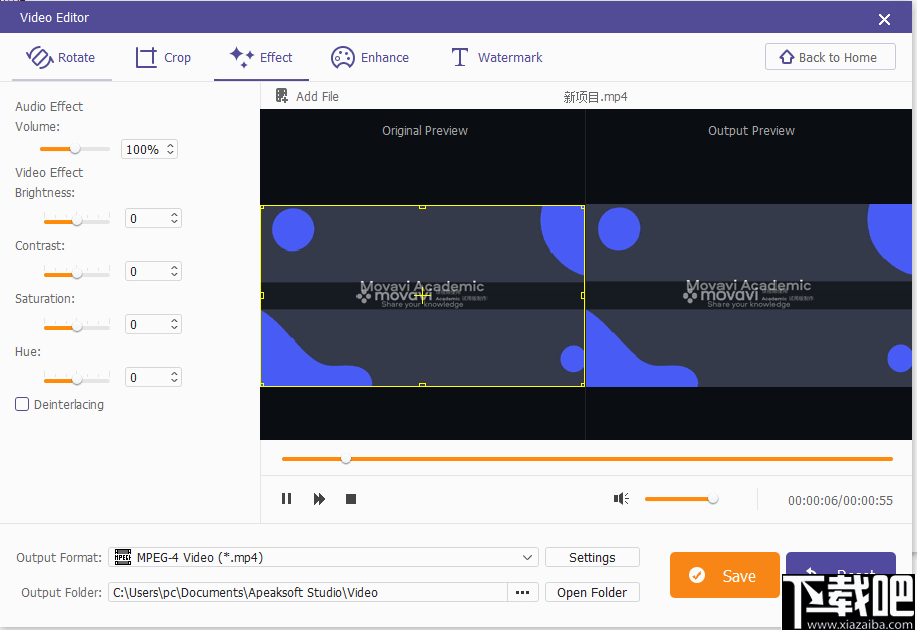Switch to the Effect tab
This screenshot has width=917, height=630.
click(x=261, y=57)
